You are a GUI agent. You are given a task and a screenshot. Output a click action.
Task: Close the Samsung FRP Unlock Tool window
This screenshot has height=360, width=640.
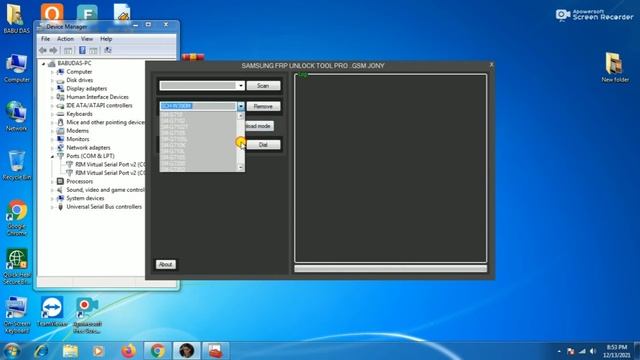coord(491,64)
